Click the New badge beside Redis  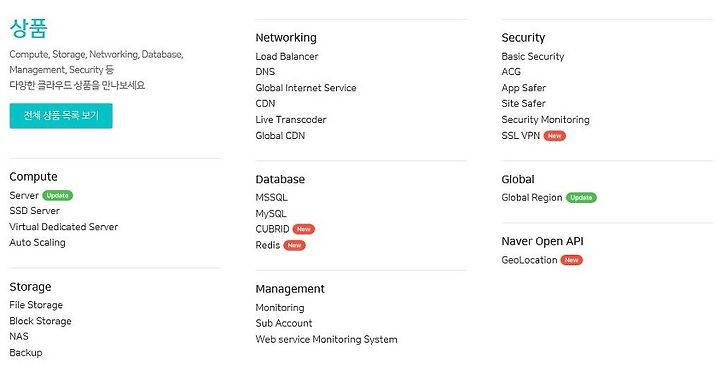click(x=294, y=245)
